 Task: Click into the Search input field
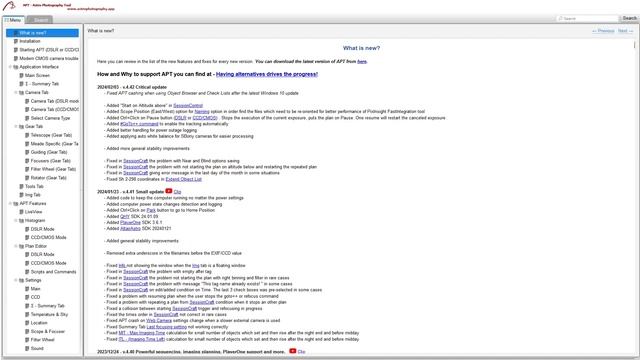(x=587, y=18)
